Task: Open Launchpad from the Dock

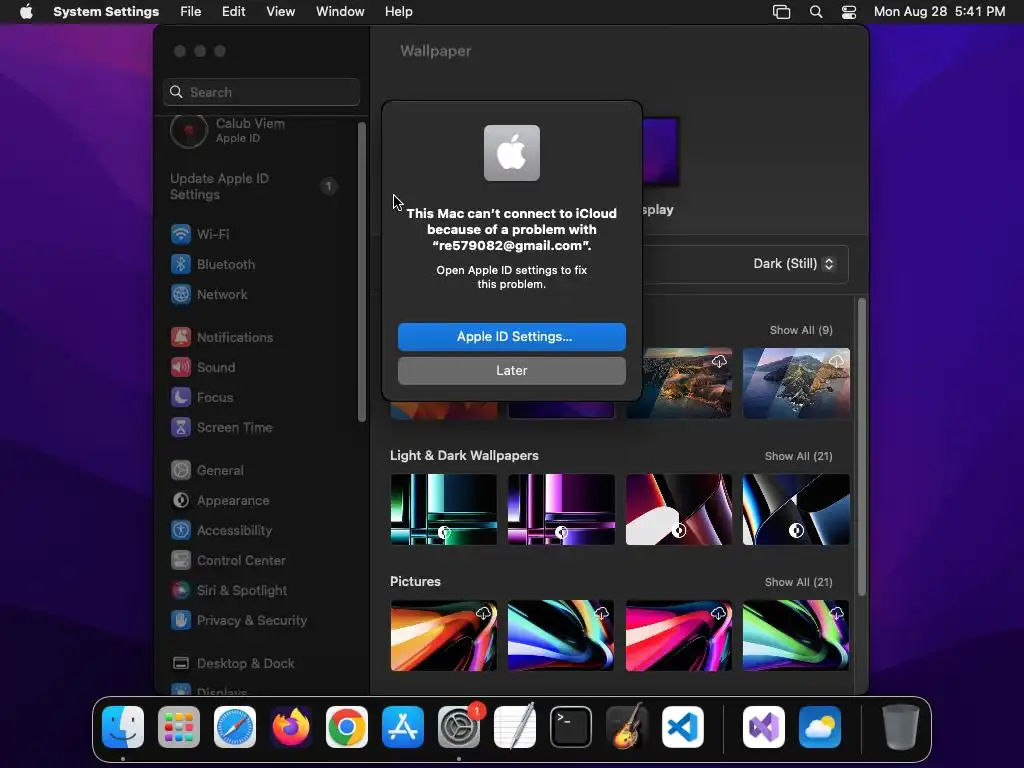Action: coord(179,727)
